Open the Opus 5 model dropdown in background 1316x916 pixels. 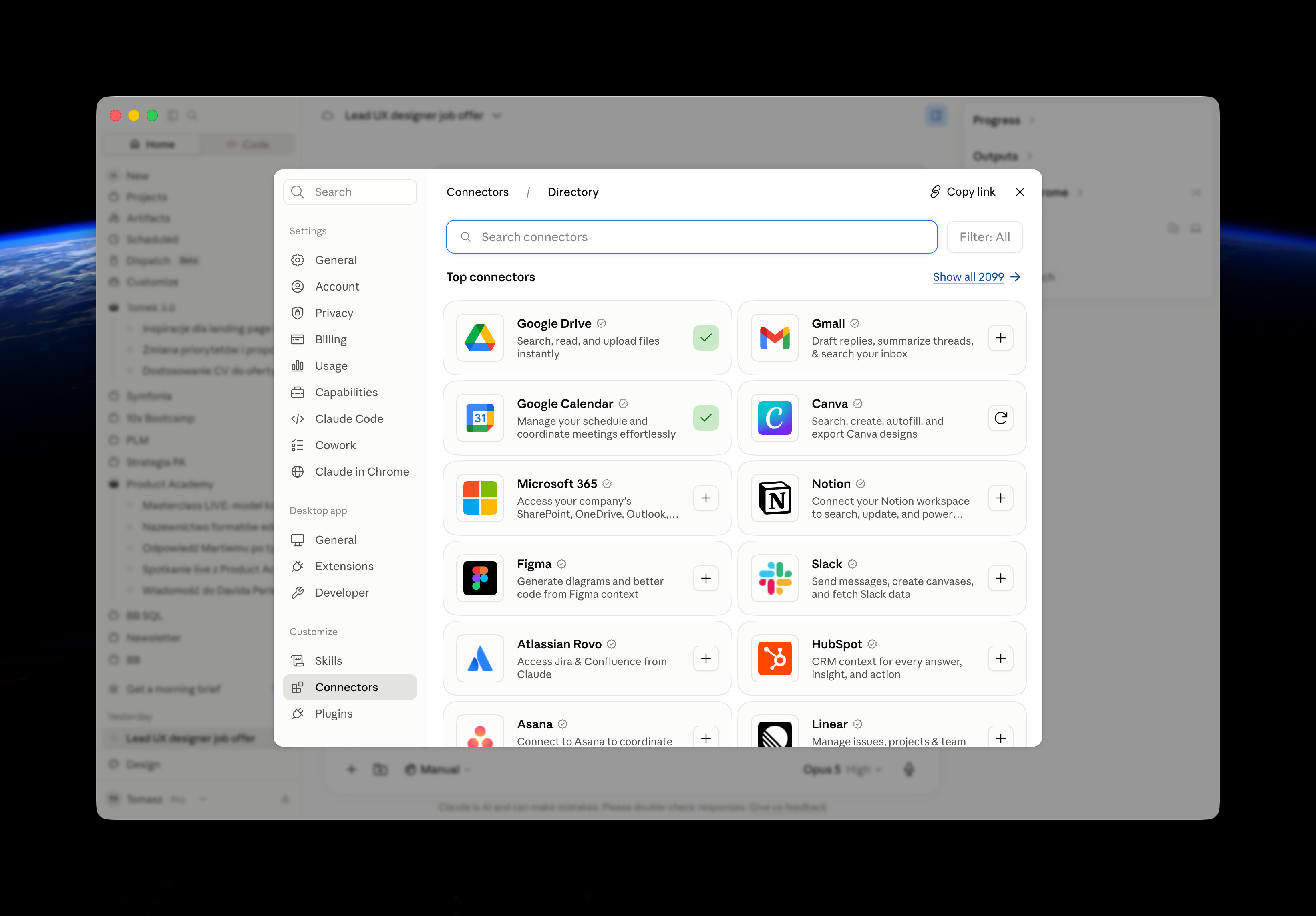tap(843, 769)
